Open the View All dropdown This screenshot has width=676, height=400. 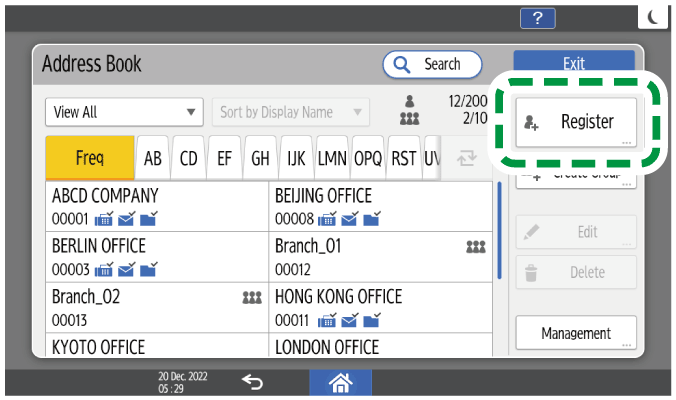[x=125, y=112]
